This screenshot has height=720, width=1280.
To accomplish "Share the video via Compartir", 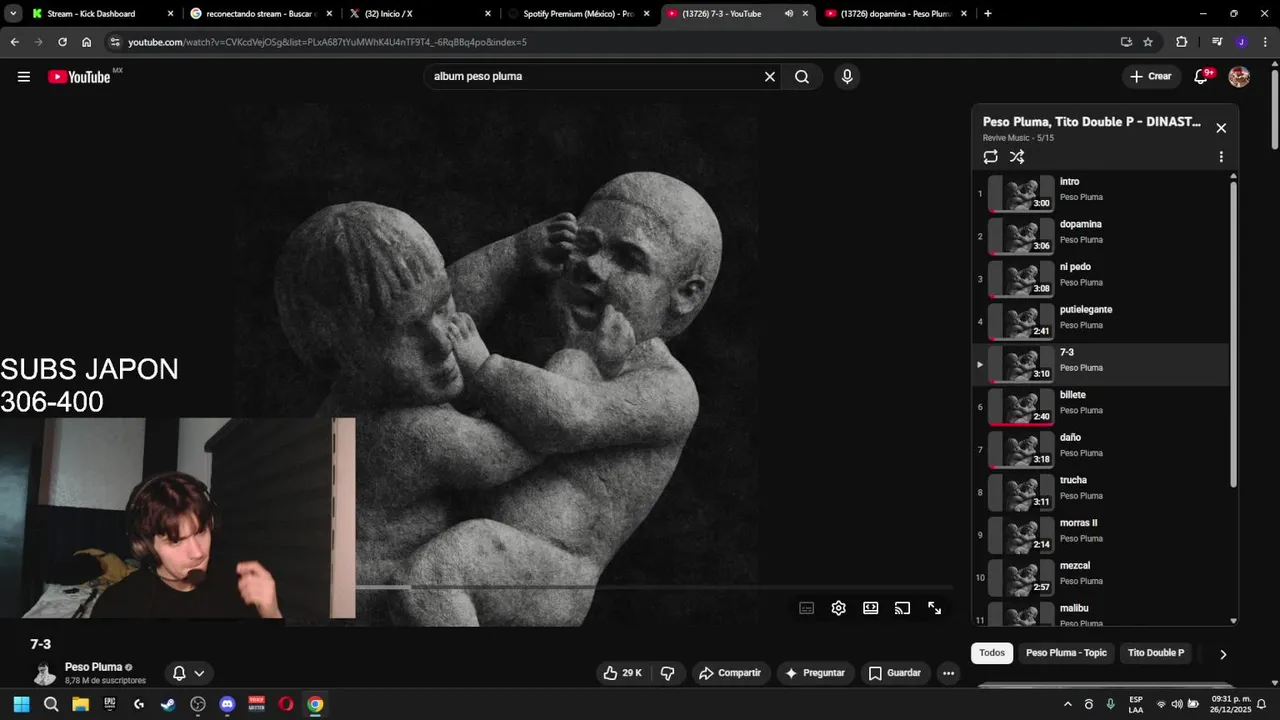I will (730, 673).
